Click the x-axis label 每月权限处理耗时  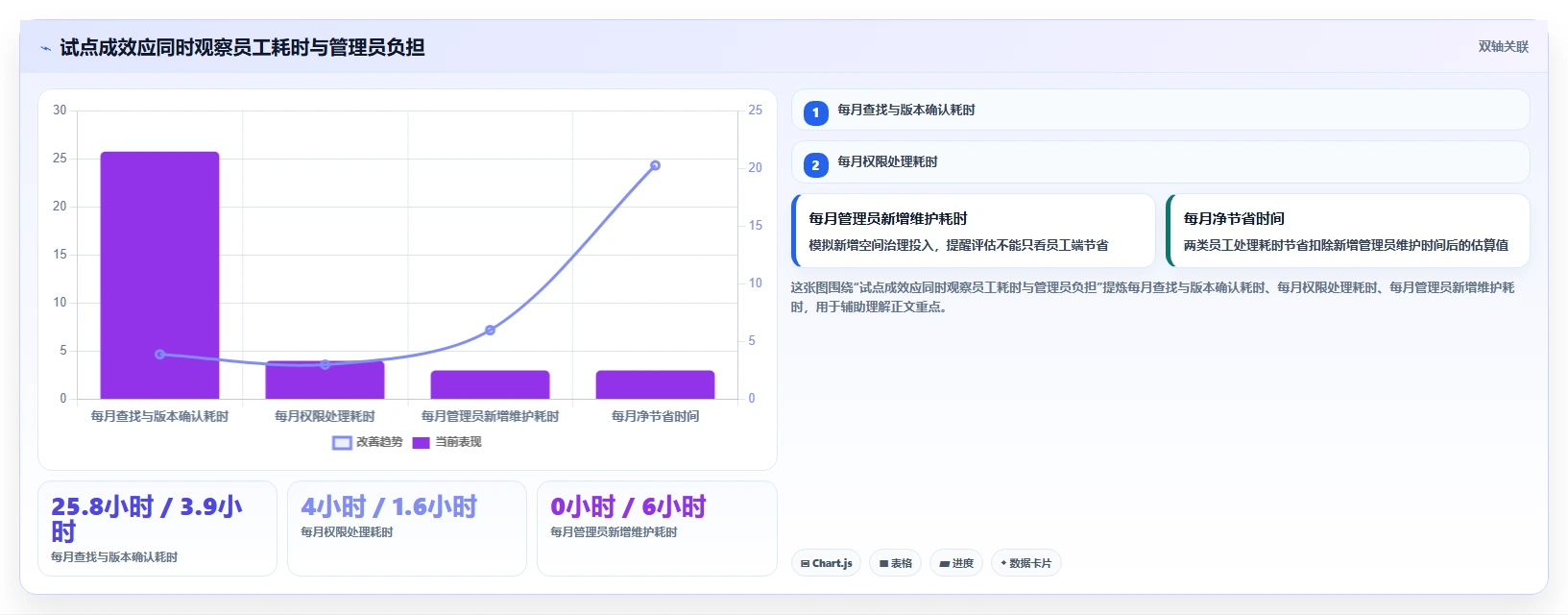pyautogui.click(x=325, y=416)
